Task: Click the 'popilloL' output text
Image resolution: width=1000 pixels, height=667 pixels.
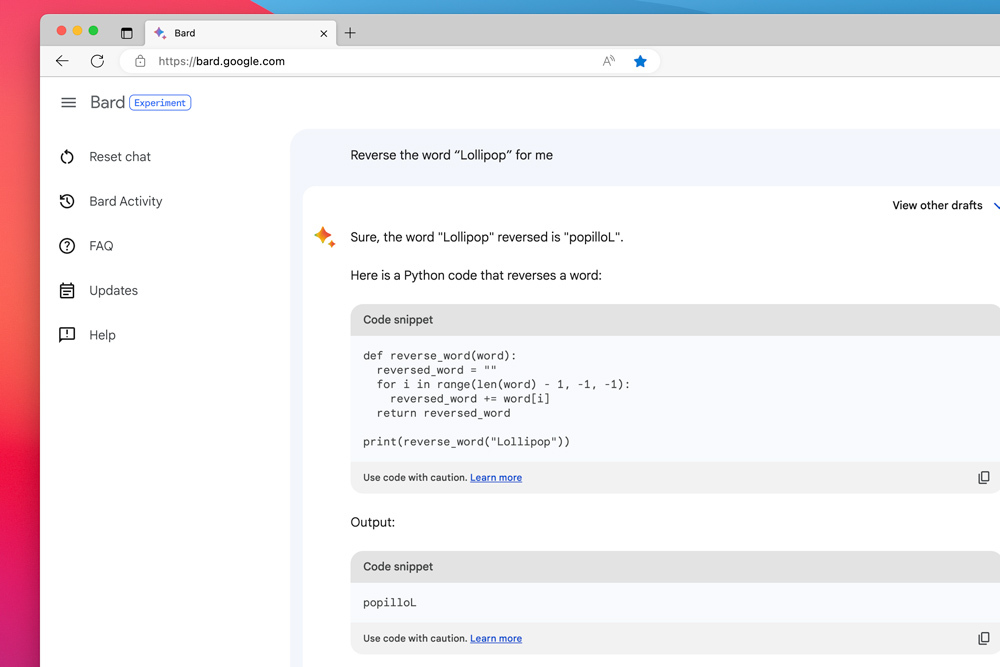Action: 390,603
